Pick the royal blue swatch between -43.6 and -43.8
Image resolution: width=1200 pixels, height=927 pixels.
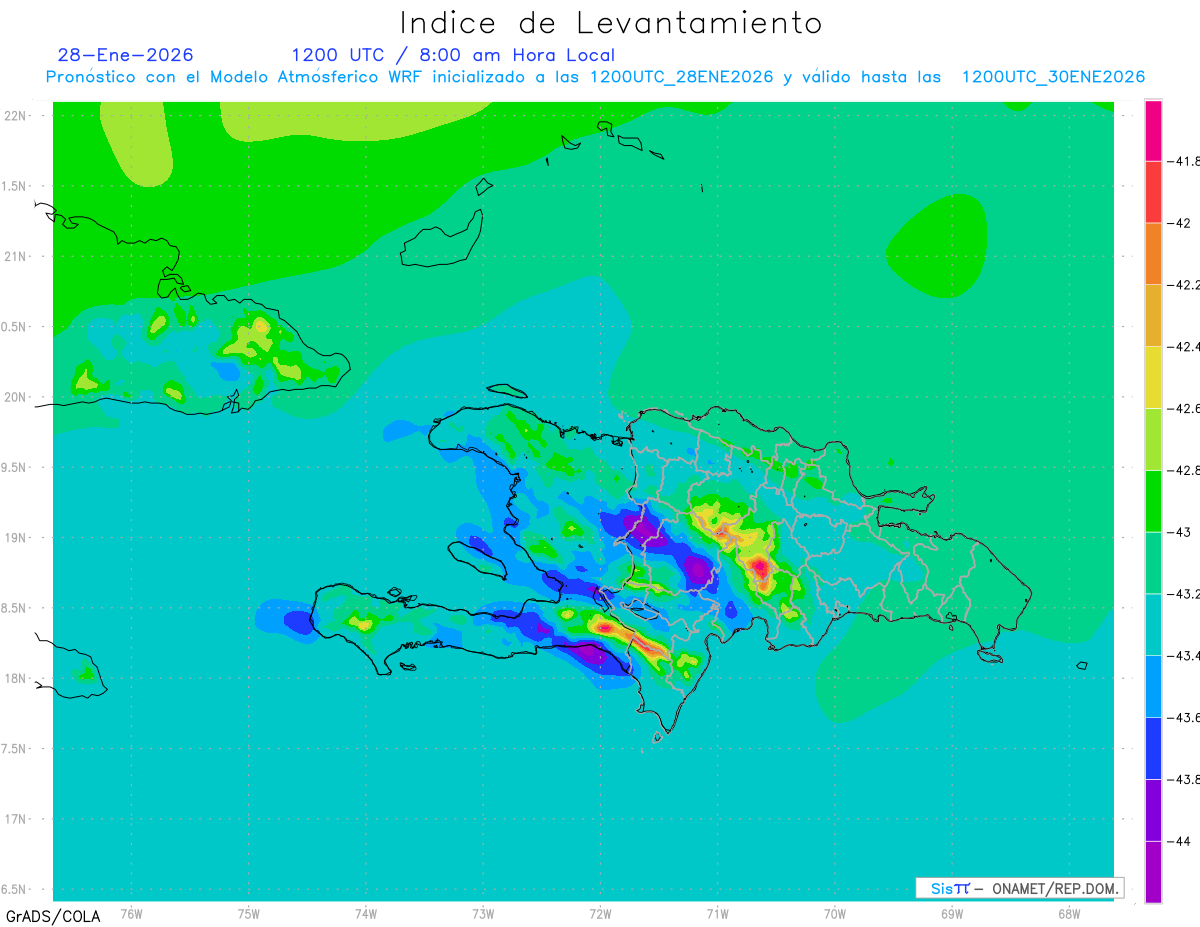click(1153, 748)
